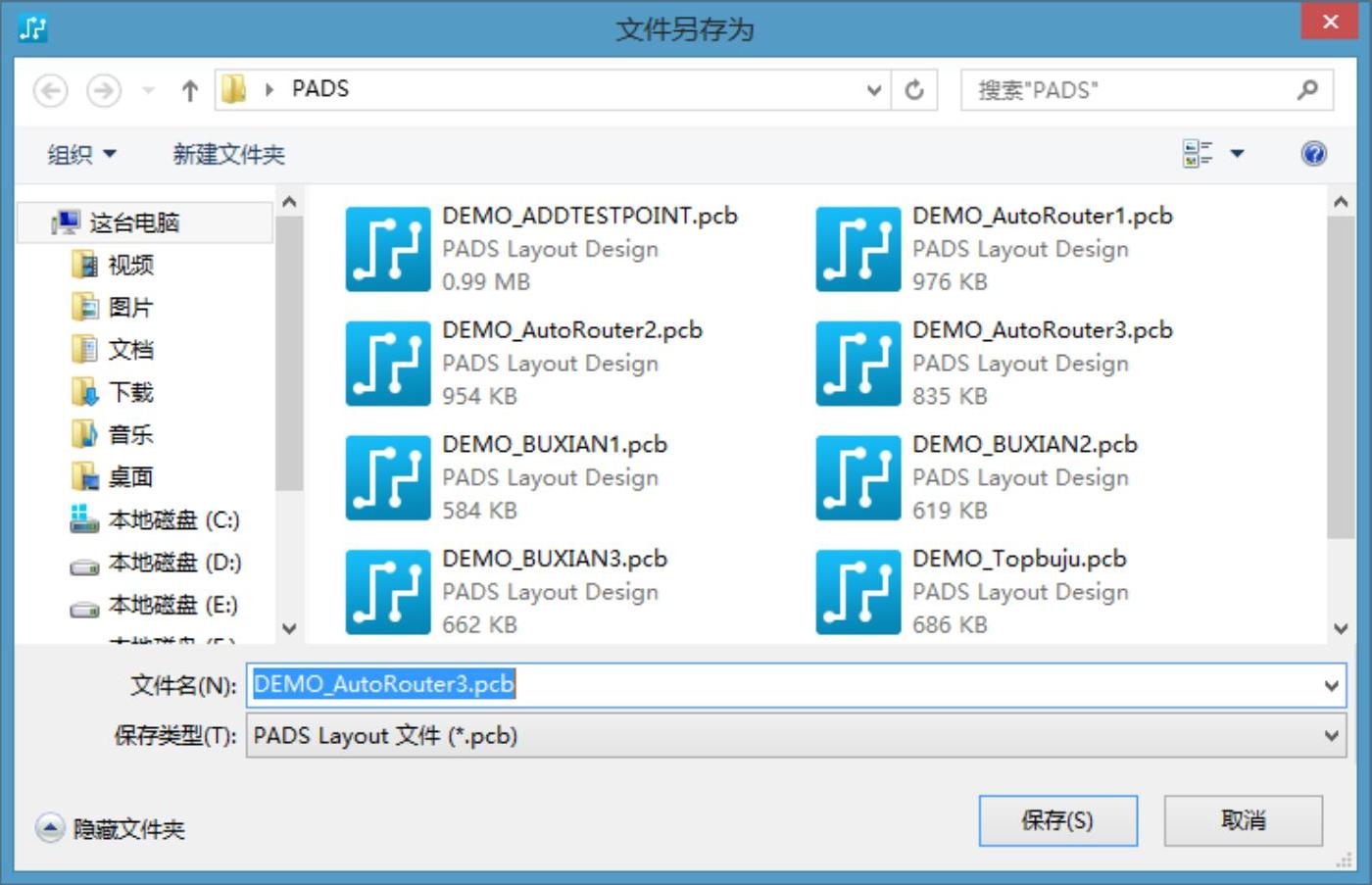Click the file list vertical scrollbar thumb
Image resolution: width=1372 pixels, height=885 pixels.
[x=1341, y=377]
